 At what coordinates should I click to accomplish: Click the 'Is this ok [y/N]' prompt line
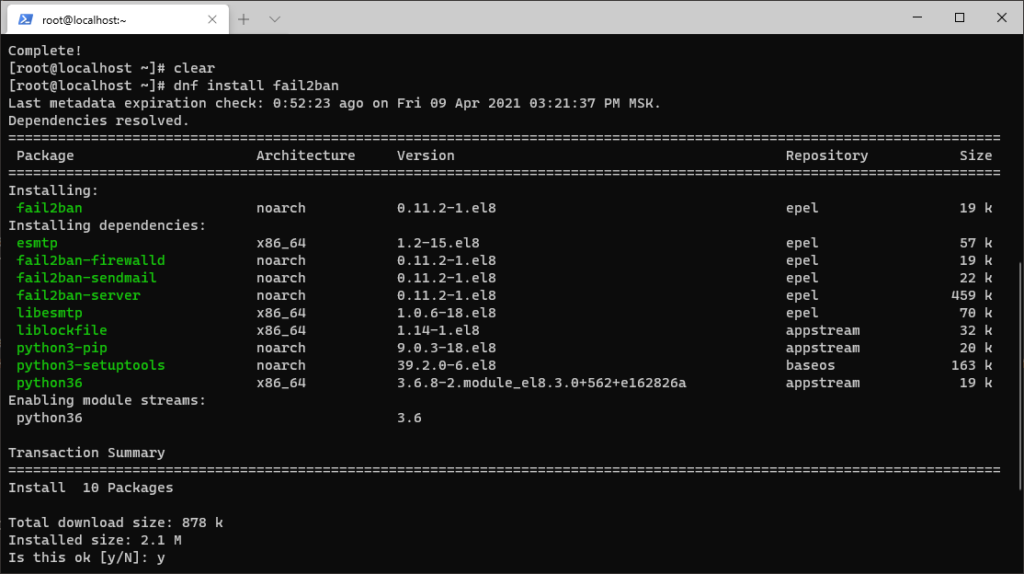coord(86,558)
